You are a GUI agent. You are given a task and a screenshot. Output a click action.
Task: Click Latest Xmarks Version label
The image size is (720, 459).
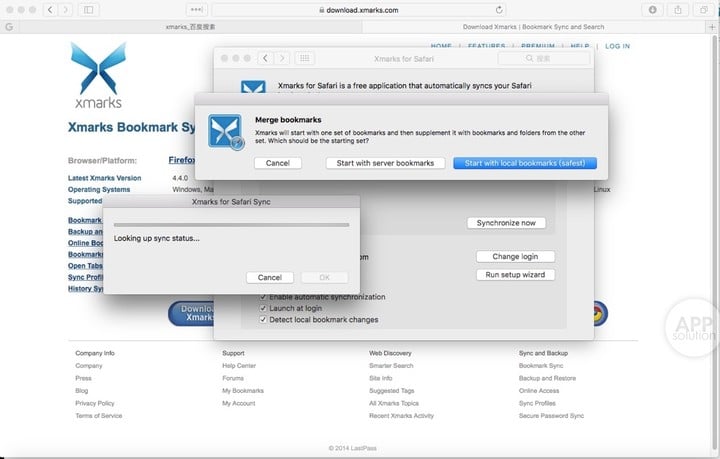coord(105,178)
